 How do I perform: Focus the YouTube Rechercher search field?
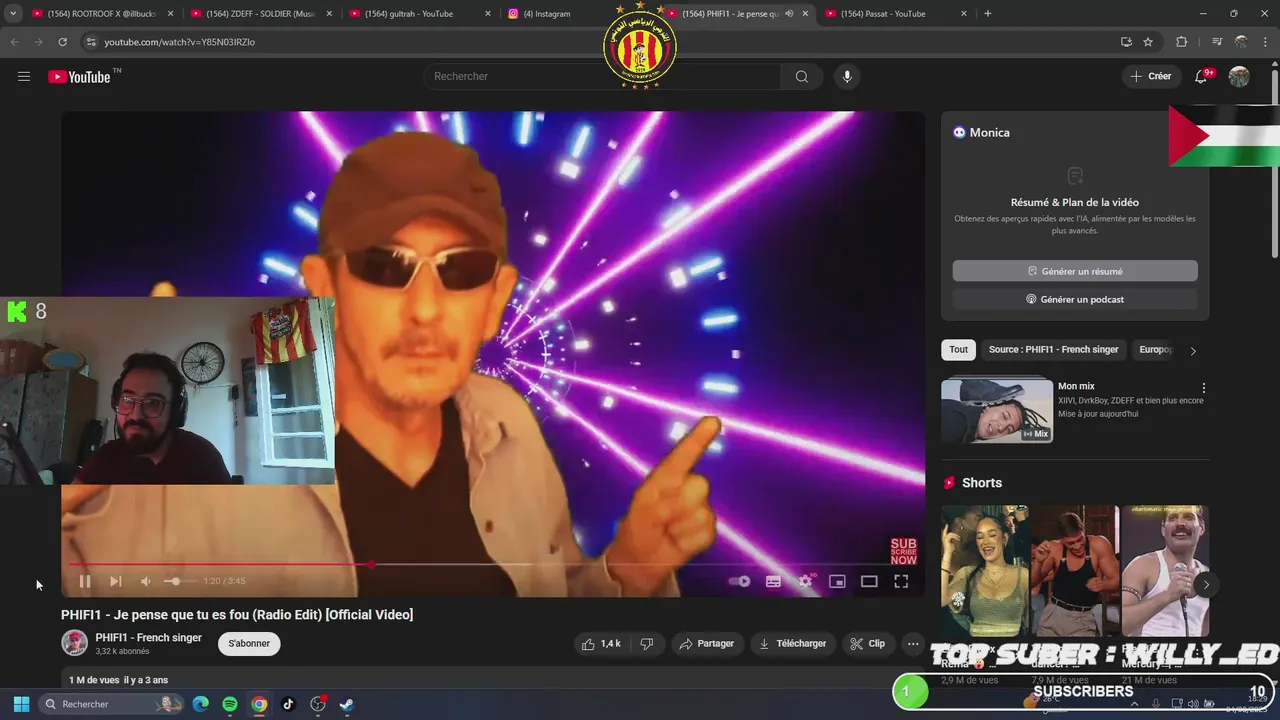pos(603,77)
